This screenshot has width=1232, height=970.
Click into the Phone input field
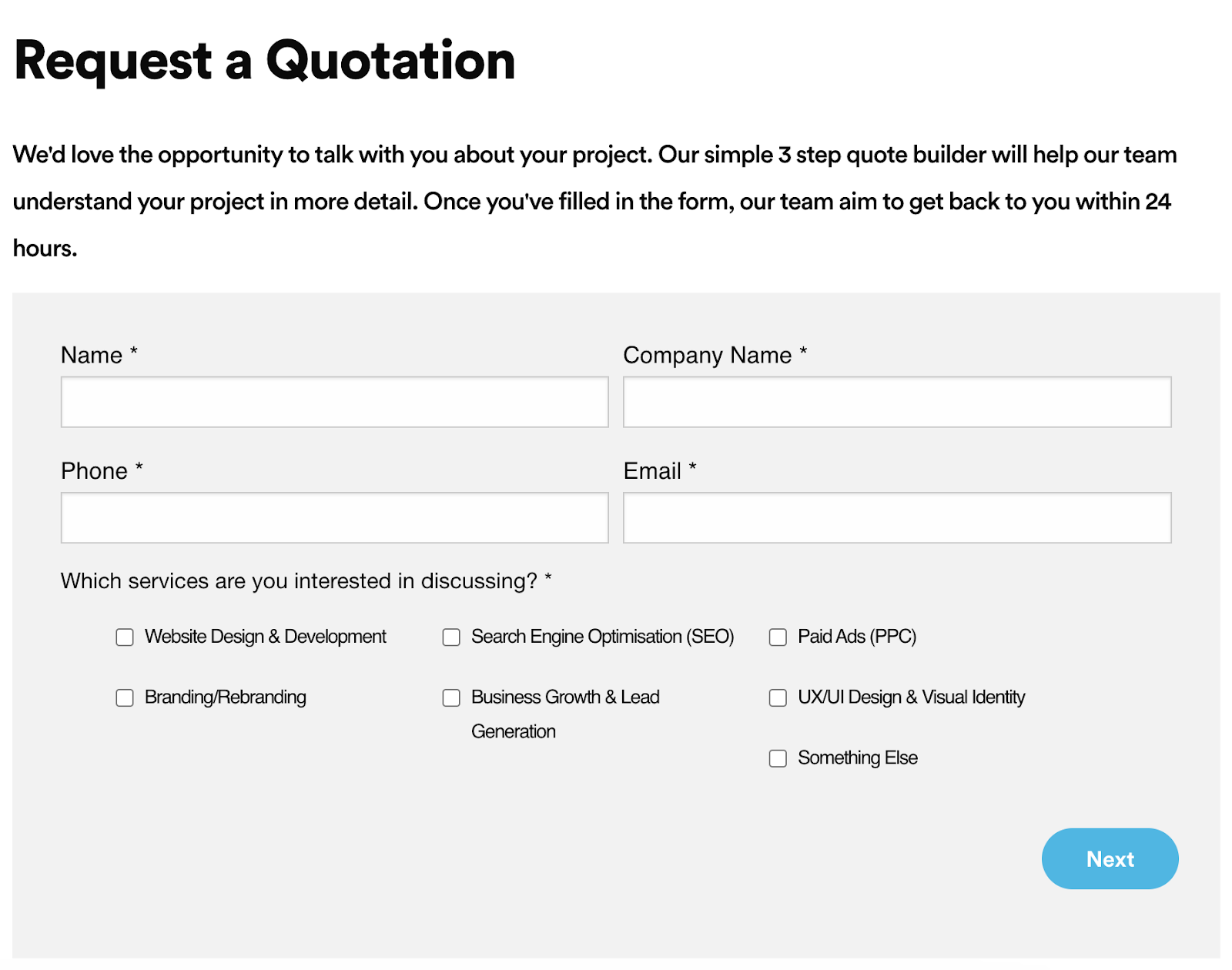(334, 517)
